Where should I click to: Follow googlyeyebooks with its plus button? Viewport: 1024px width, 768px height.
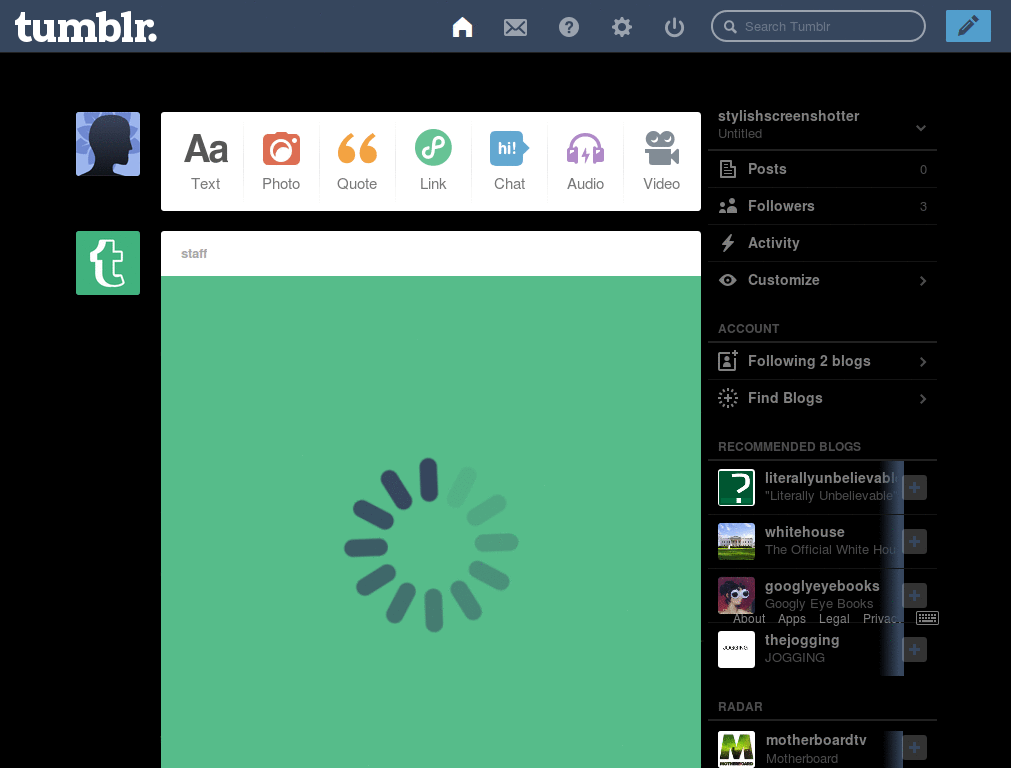point(914,595)
